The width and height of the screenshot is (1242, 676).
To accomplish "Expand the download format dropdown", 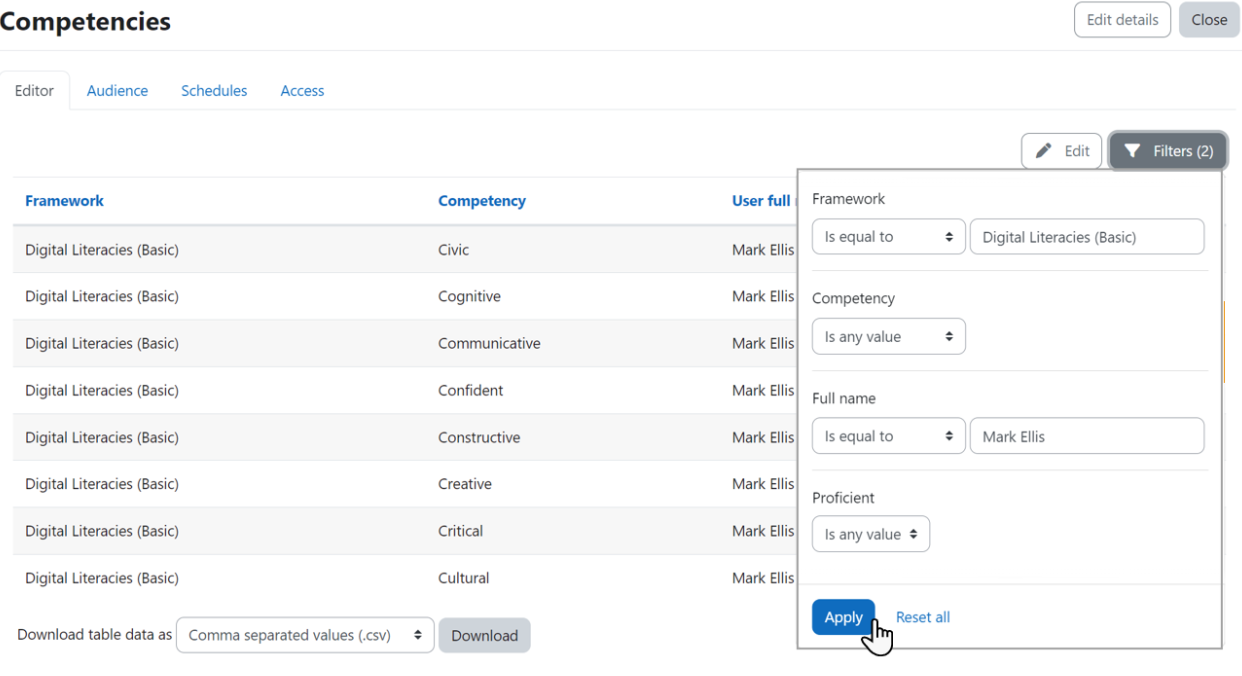I will [x=305, y=635].
